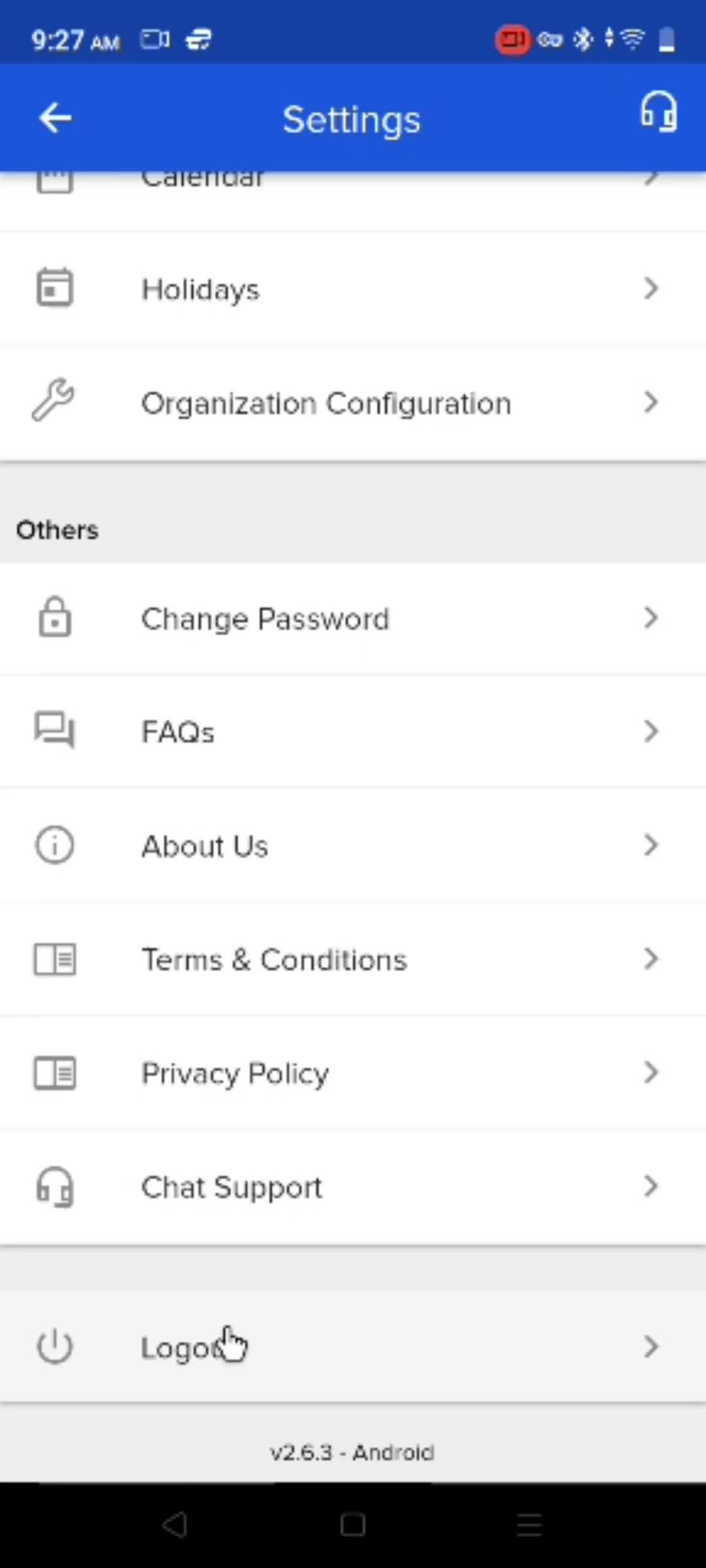
Task: Tap the Terms & Conditions document icon
Action: 55,959
